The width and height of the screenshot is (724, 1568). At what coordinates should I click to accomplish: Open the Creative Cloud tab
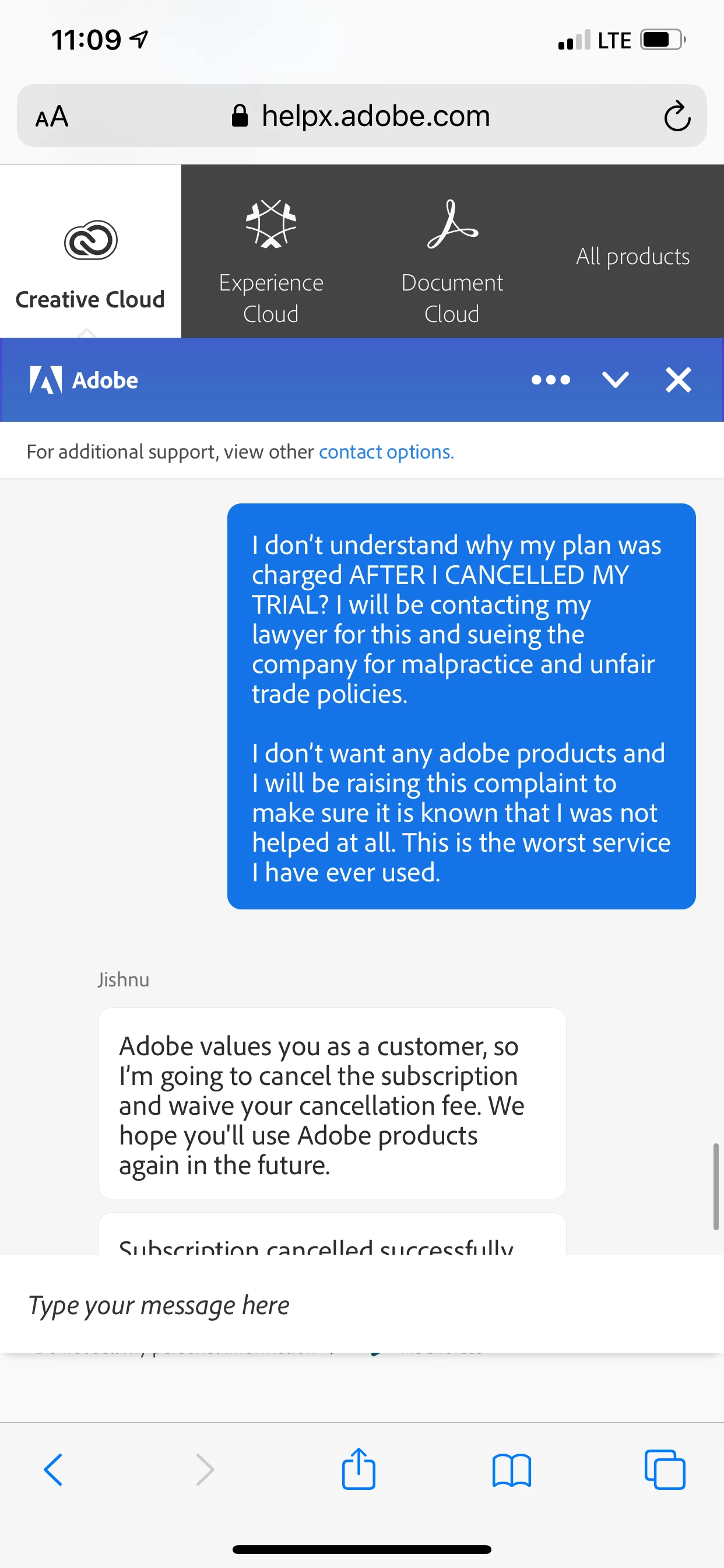pos(90,251)
